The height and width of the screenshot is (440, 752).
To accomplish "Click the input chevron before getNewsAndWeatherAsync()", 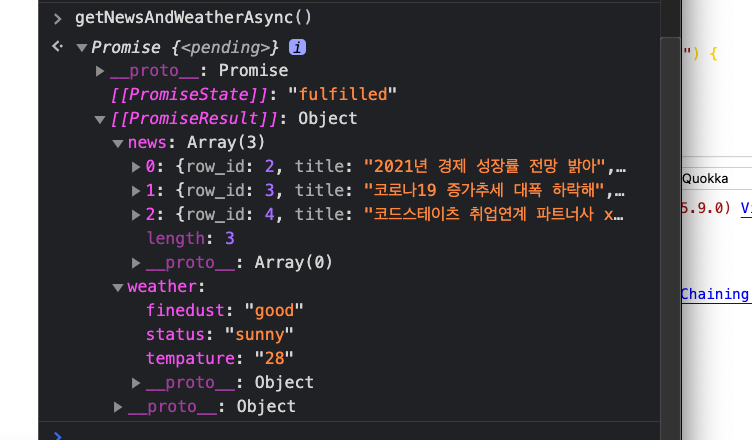I will pos(58,19).
